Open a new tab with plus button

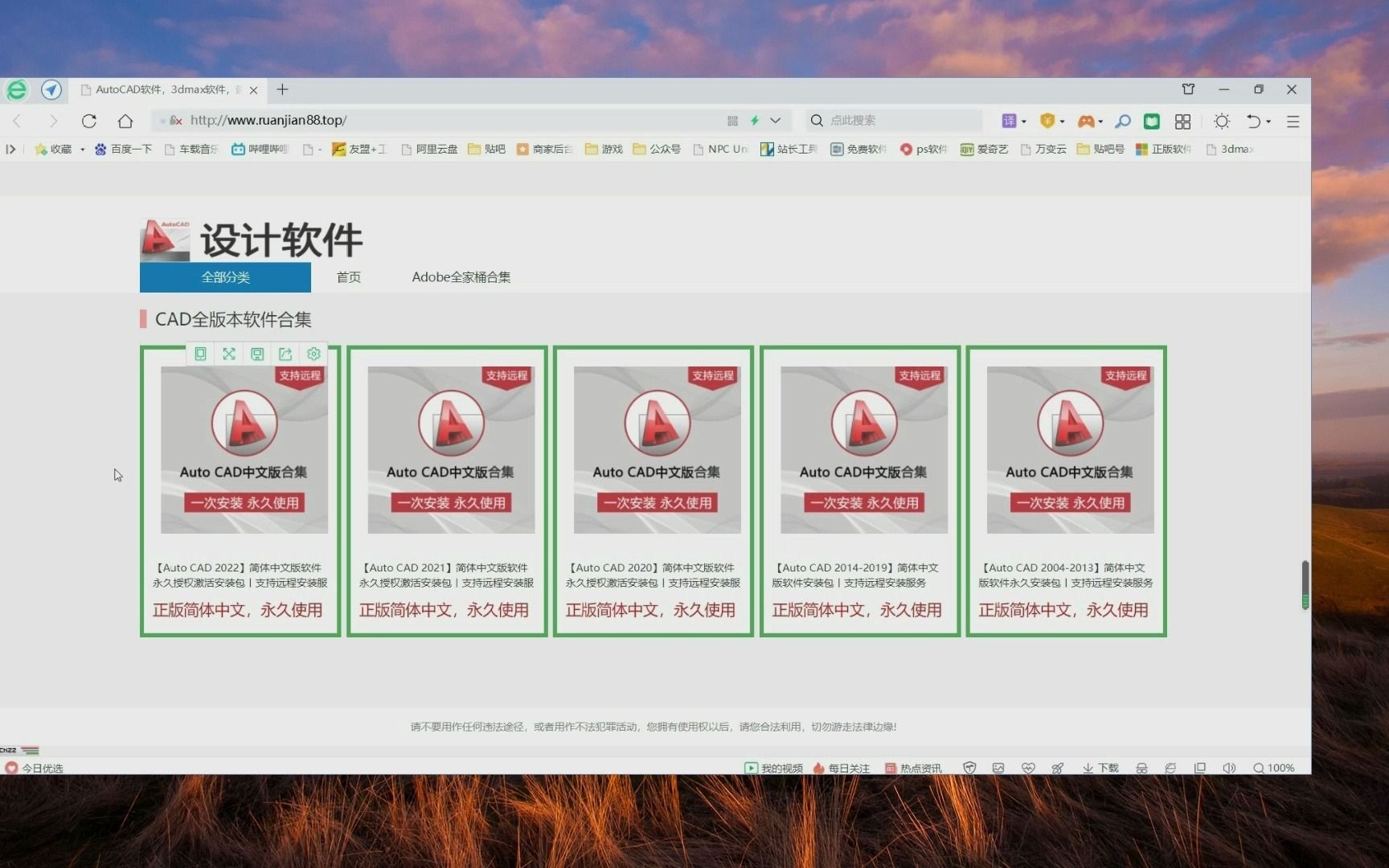[x=282, y=89]
